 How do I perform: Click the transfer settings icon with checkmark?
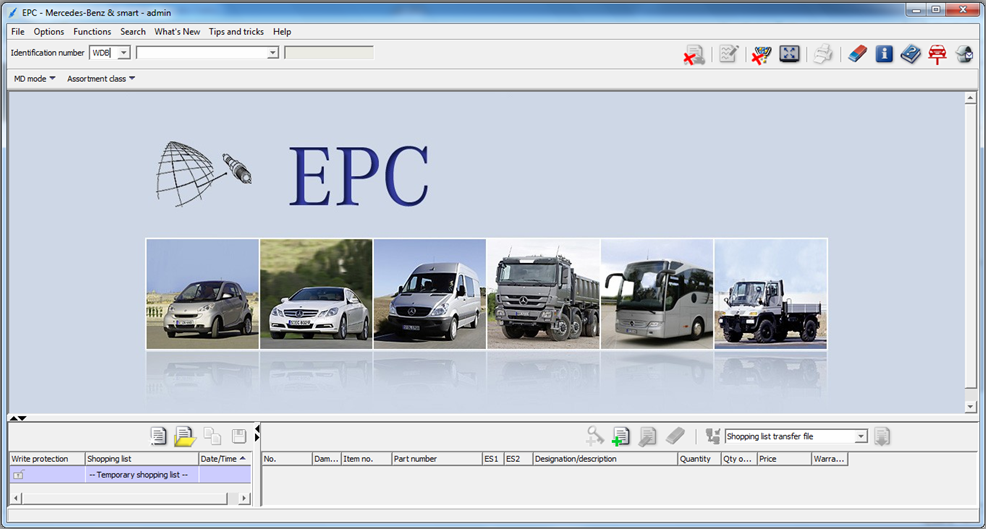point(712,436)
